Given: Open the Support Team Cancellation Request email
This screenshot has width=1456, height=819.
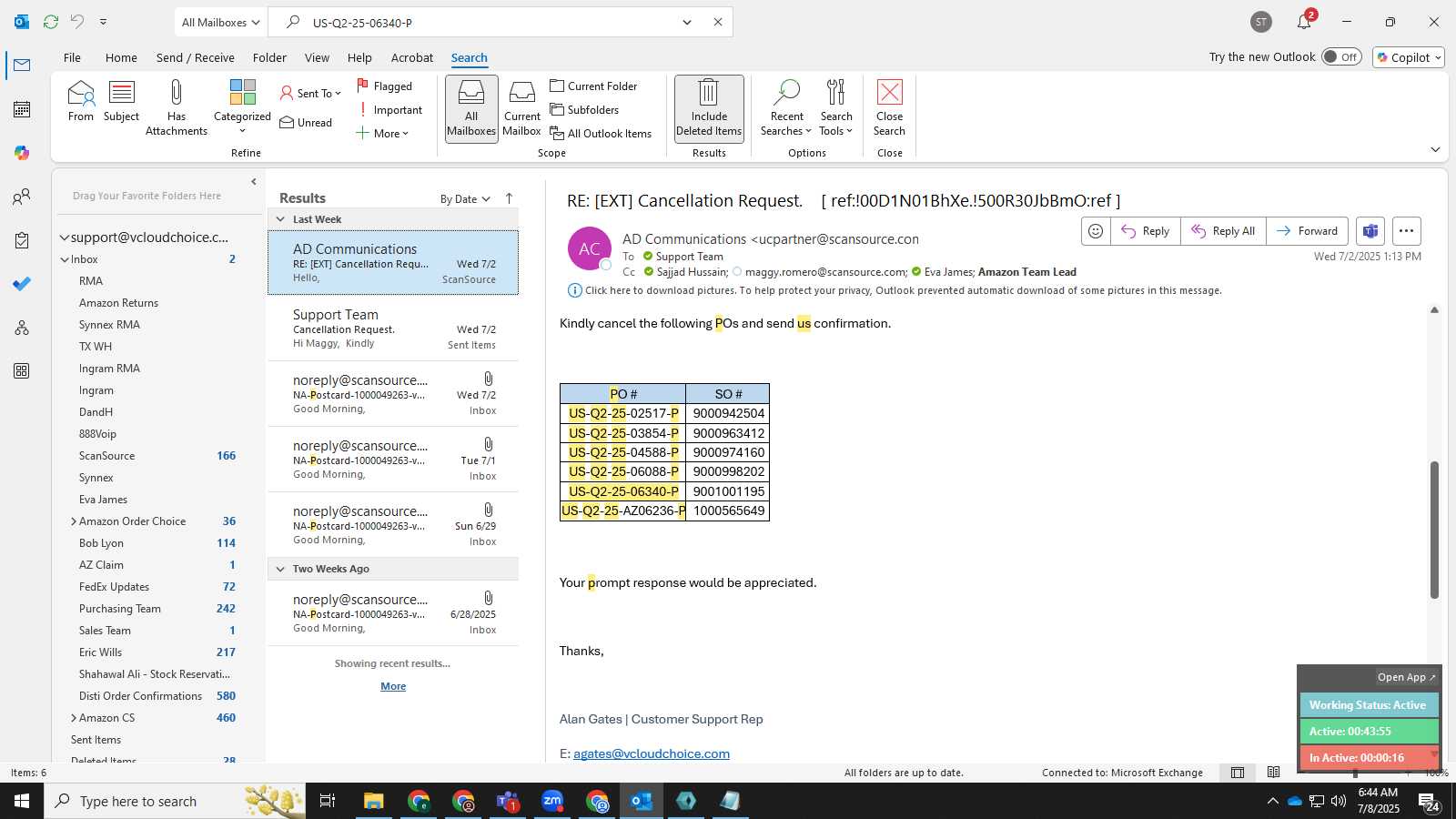Looking at the screenshot, I should click(x=393, y=329).
